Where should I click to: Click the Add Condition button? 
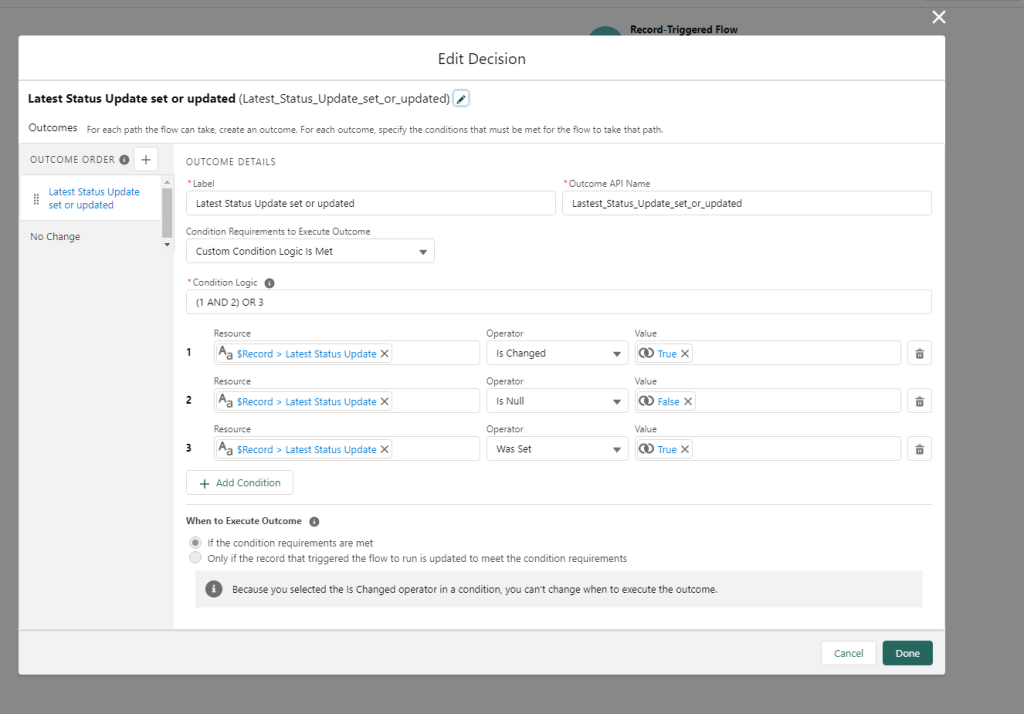[239, 483]
